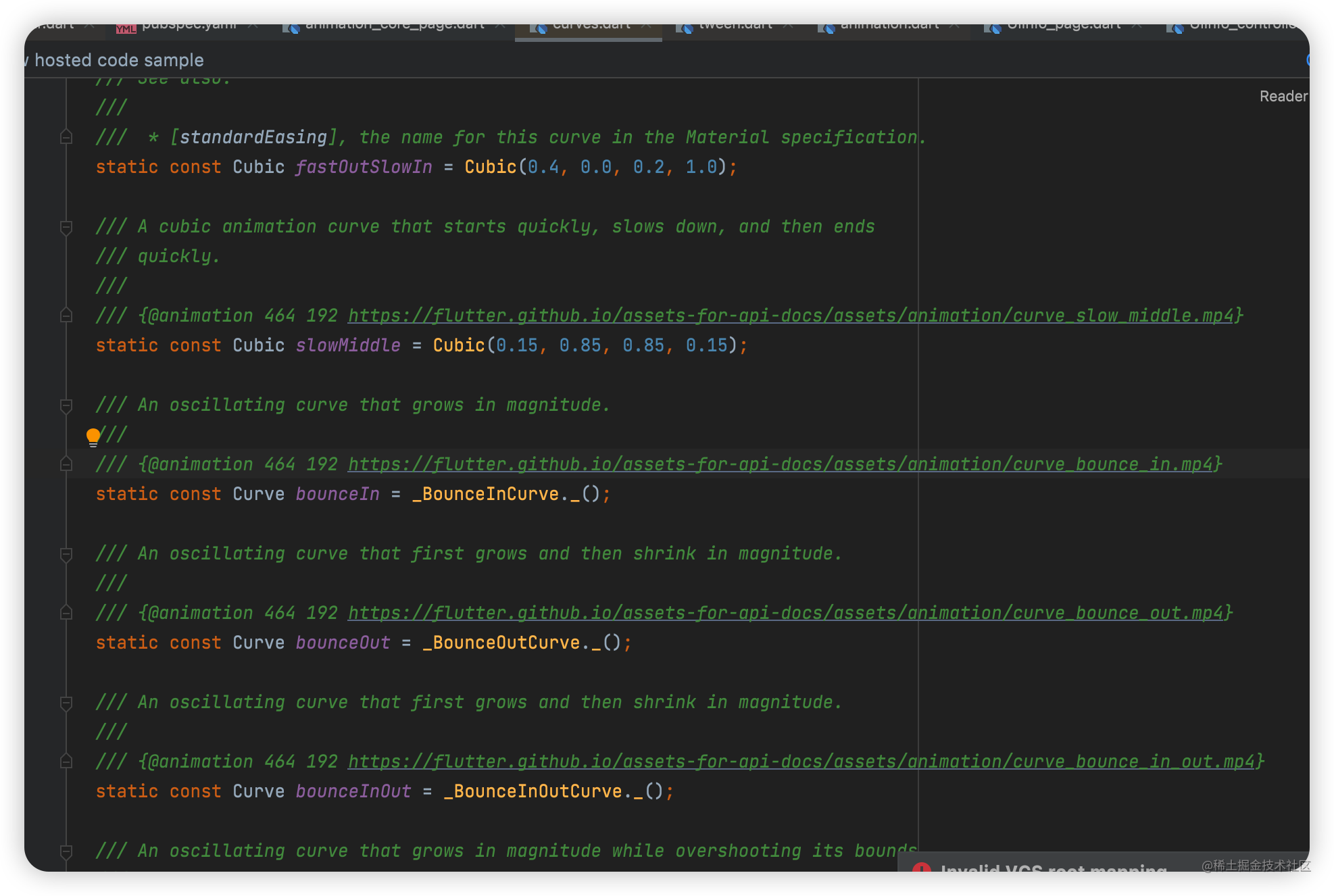Click the fastOutSlowIn identifier

[364, 167]
